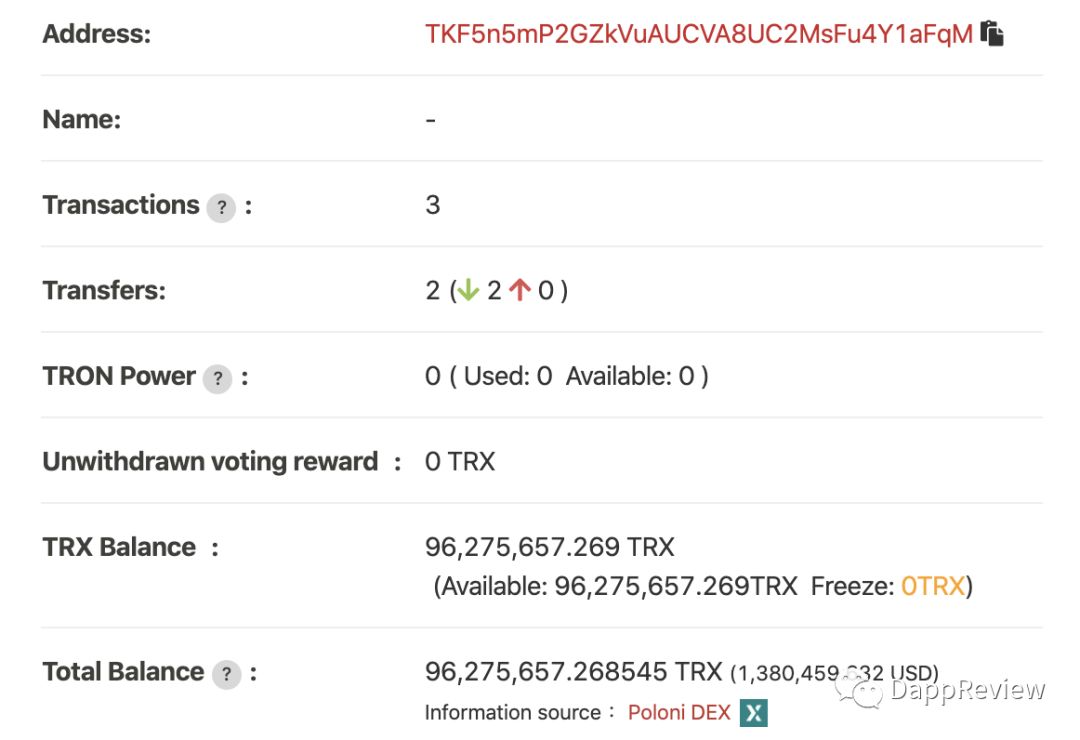Click the WeChat DappReview watermark icon

tap(858, 689)
